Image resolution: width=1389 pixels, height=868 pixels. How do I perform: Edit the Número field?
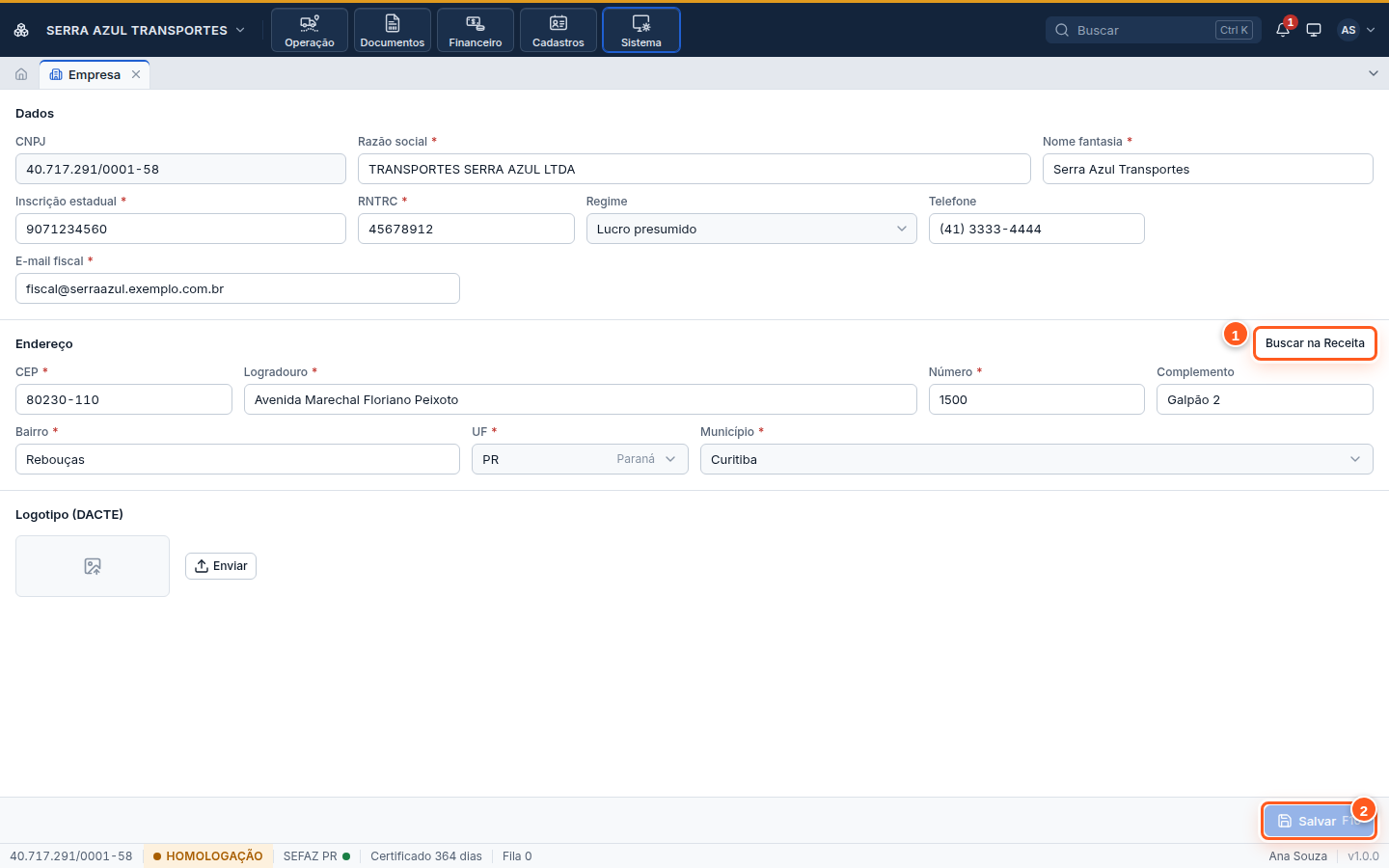(1037, 399)
